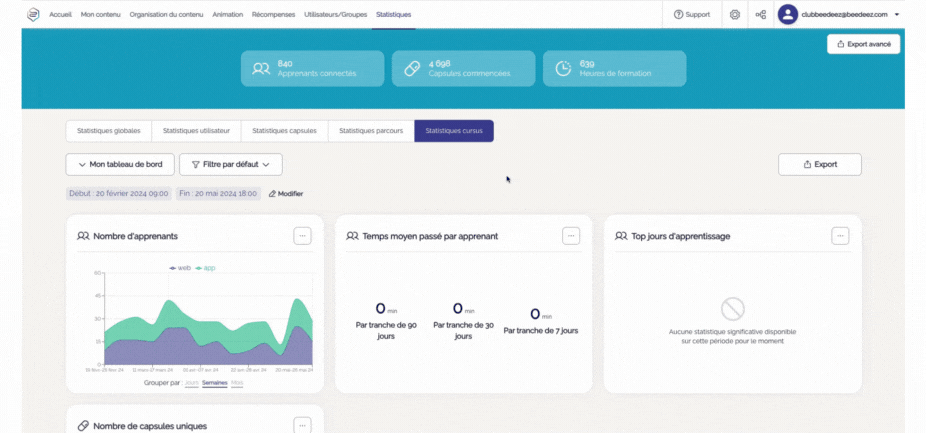Click the Support help link
This screenshot has height=433, width=926.
click(x=692, y=14)
